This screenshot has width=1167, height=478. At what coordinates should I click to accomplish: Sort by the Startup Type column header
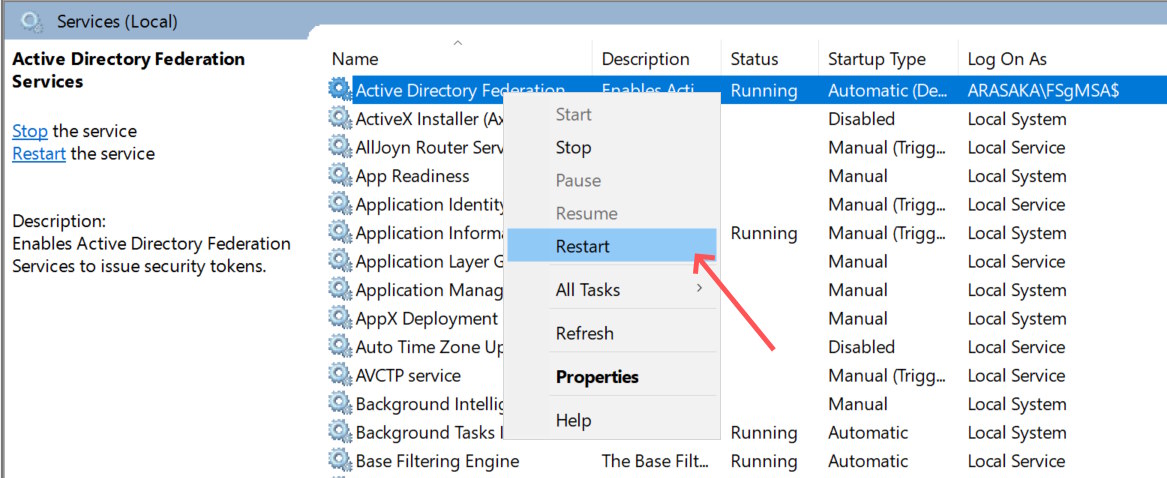(876, 59)
